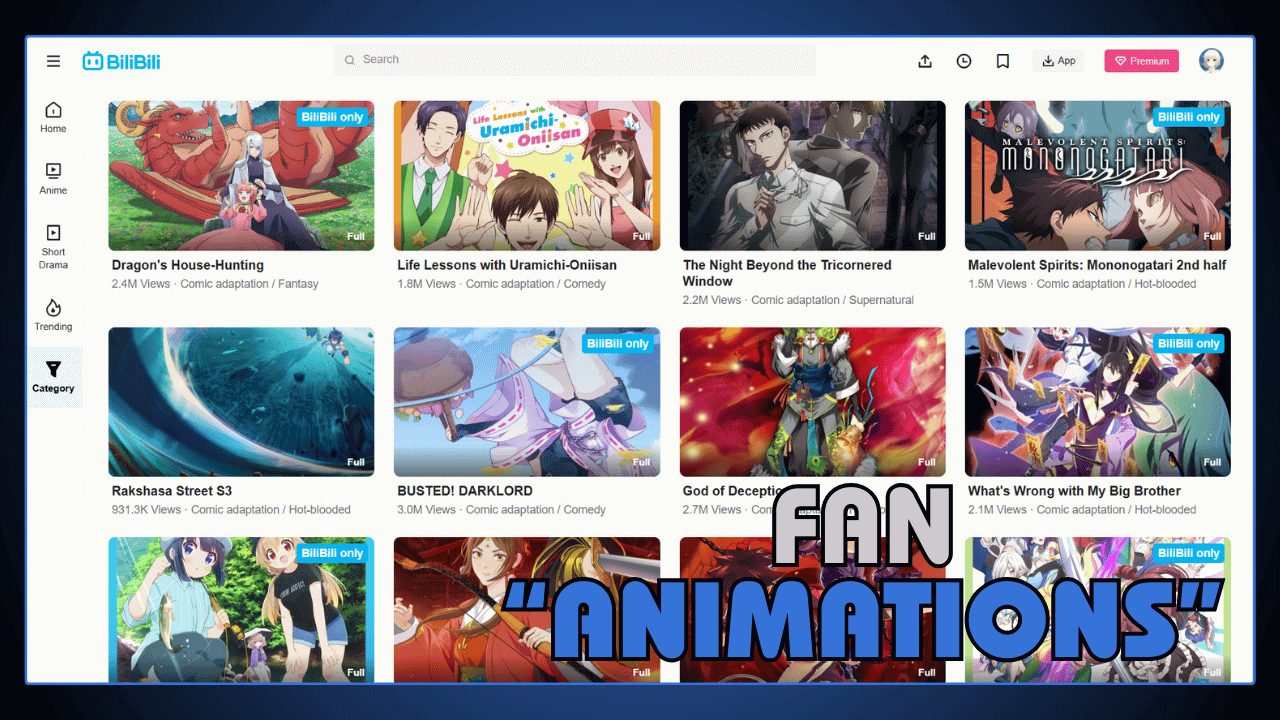Open the Malevolent Spirits: Mononogatari thumbnail
Viewport: 1280px width, 720px height.
[1097, 176]
